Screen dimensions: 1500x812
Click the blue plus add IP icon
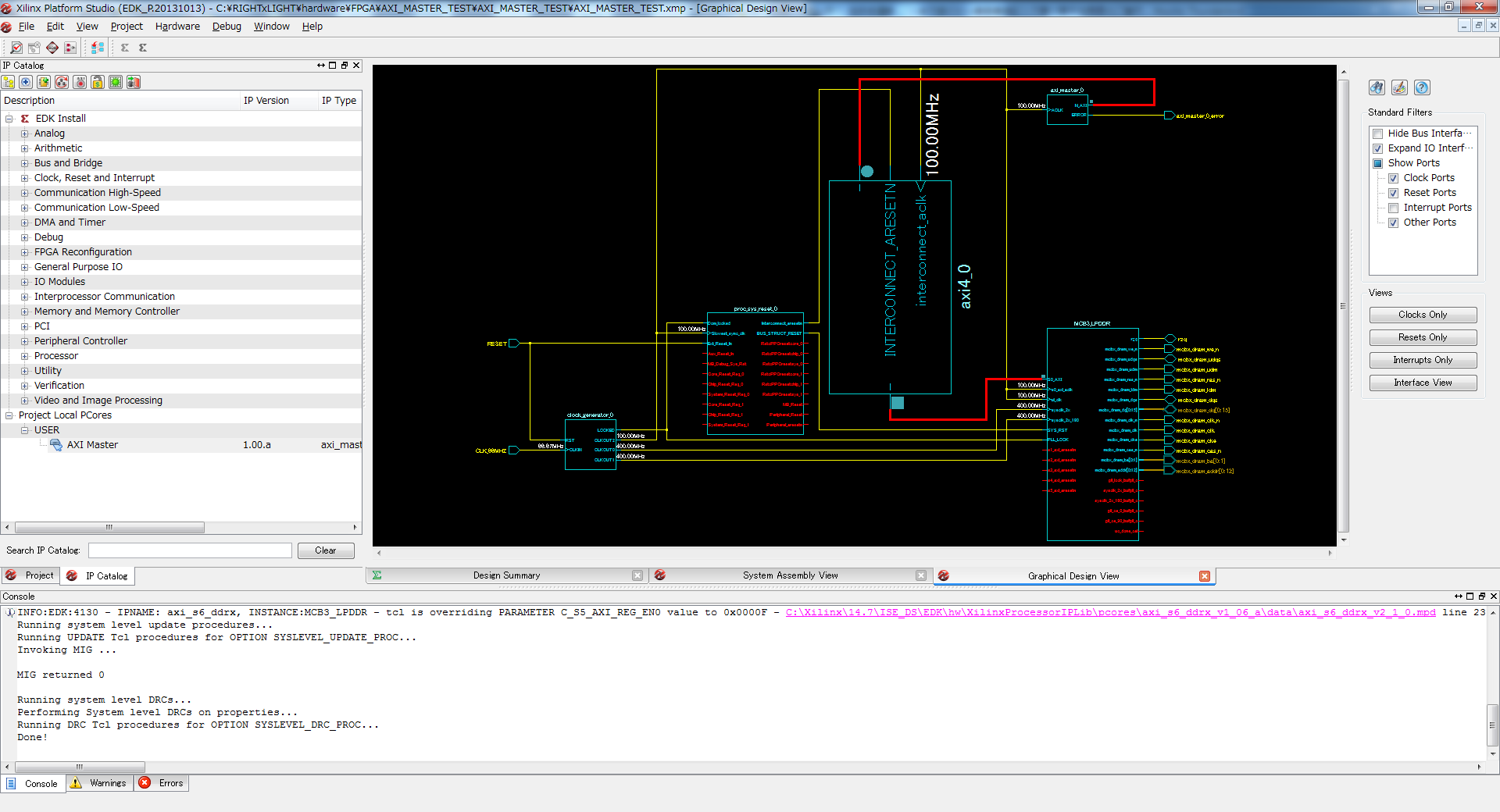(x=26, y=82)
